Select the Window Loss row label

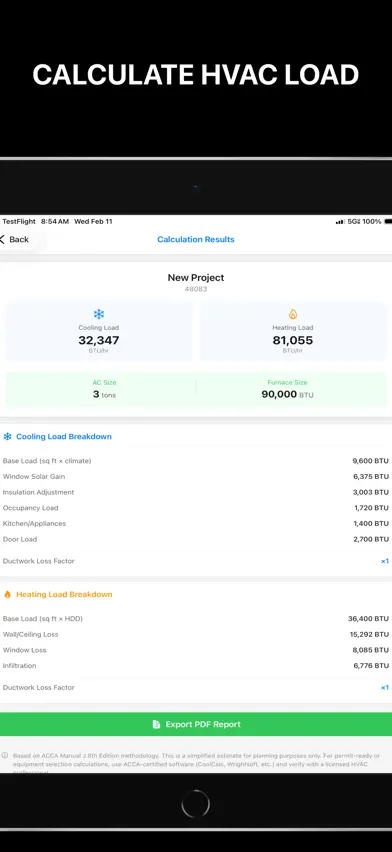tap(24, 650)
